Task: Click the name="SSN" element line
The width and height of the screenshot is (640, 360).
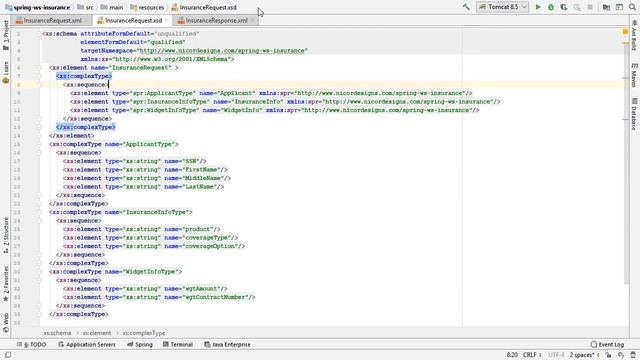Action: [135, 161]
